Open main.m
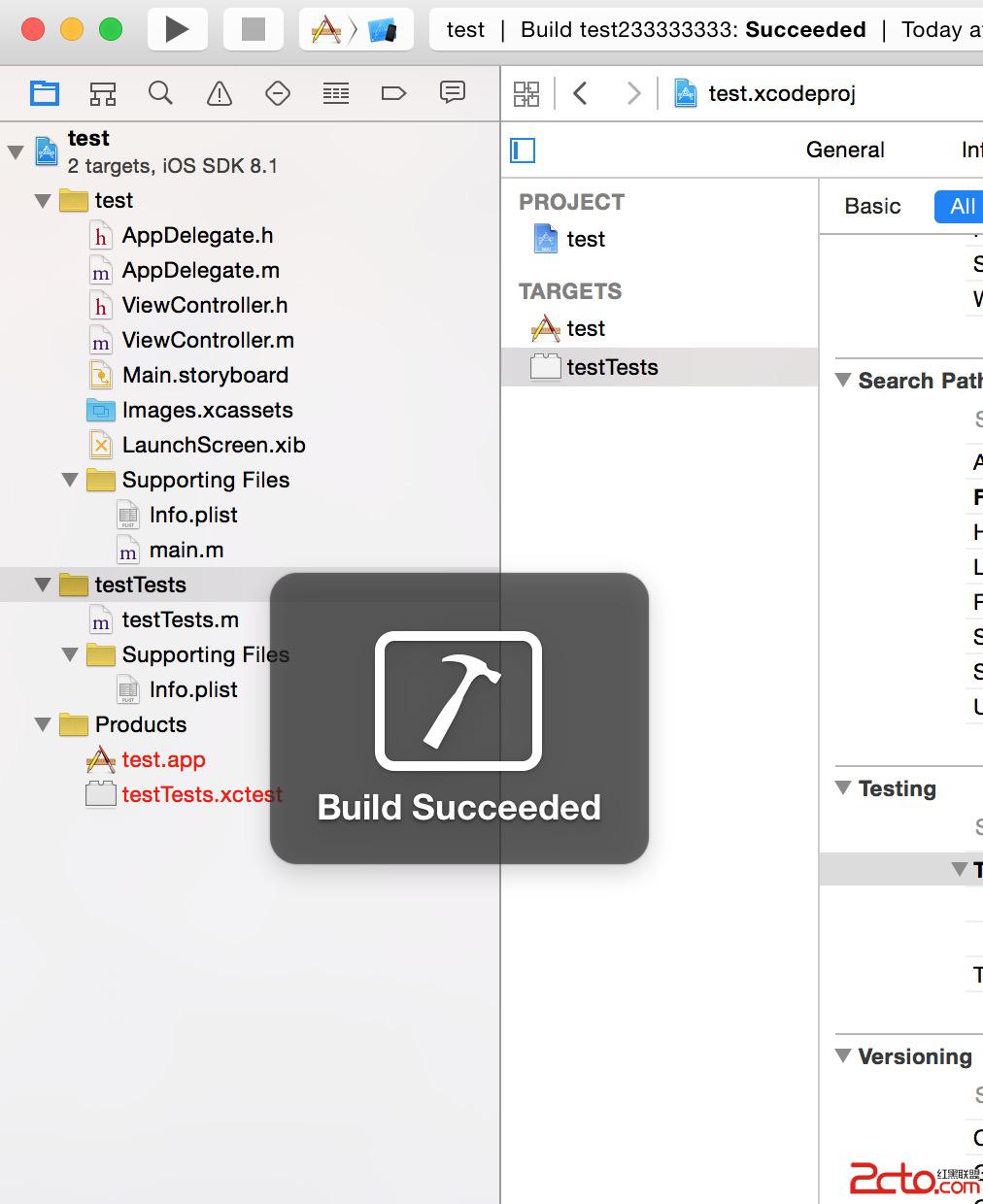 click(186, 550)
